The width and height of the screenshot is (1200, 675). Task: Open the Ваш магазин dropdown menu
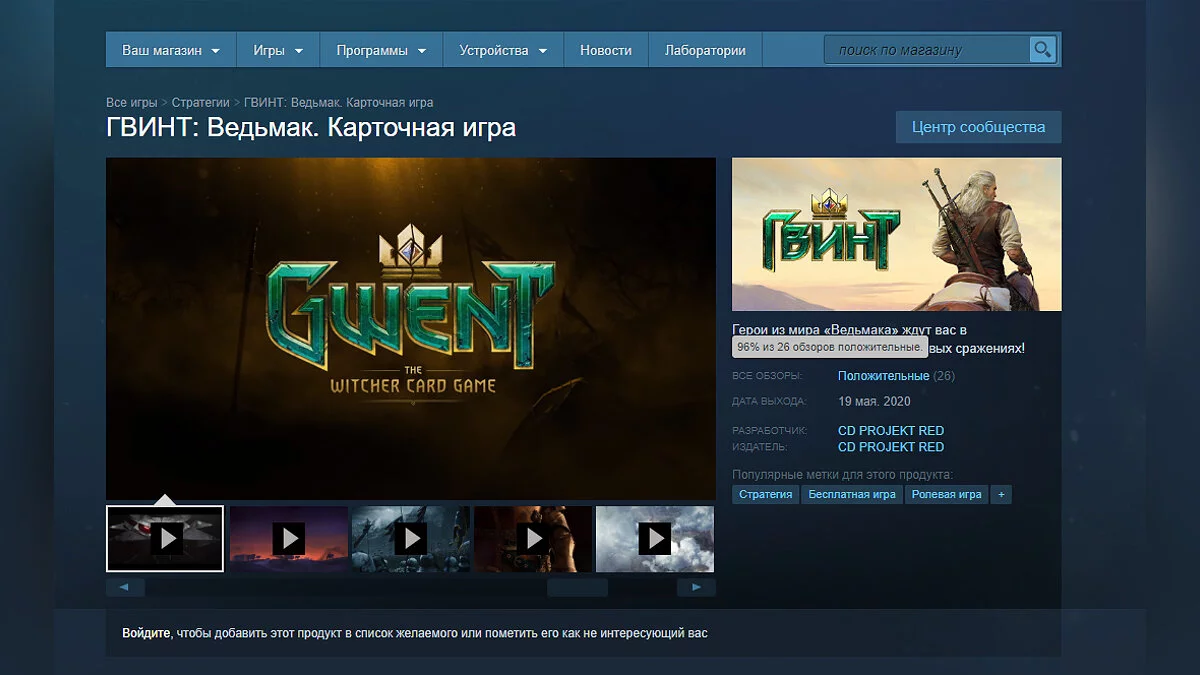(x=171, y=50)
